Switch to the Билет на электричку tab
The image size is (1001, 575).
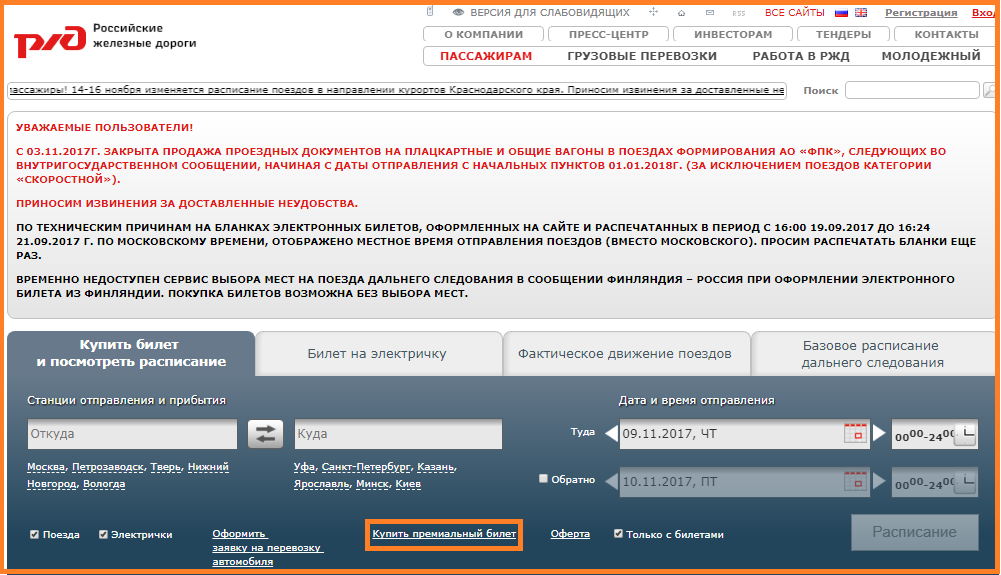tap(377, 354)
